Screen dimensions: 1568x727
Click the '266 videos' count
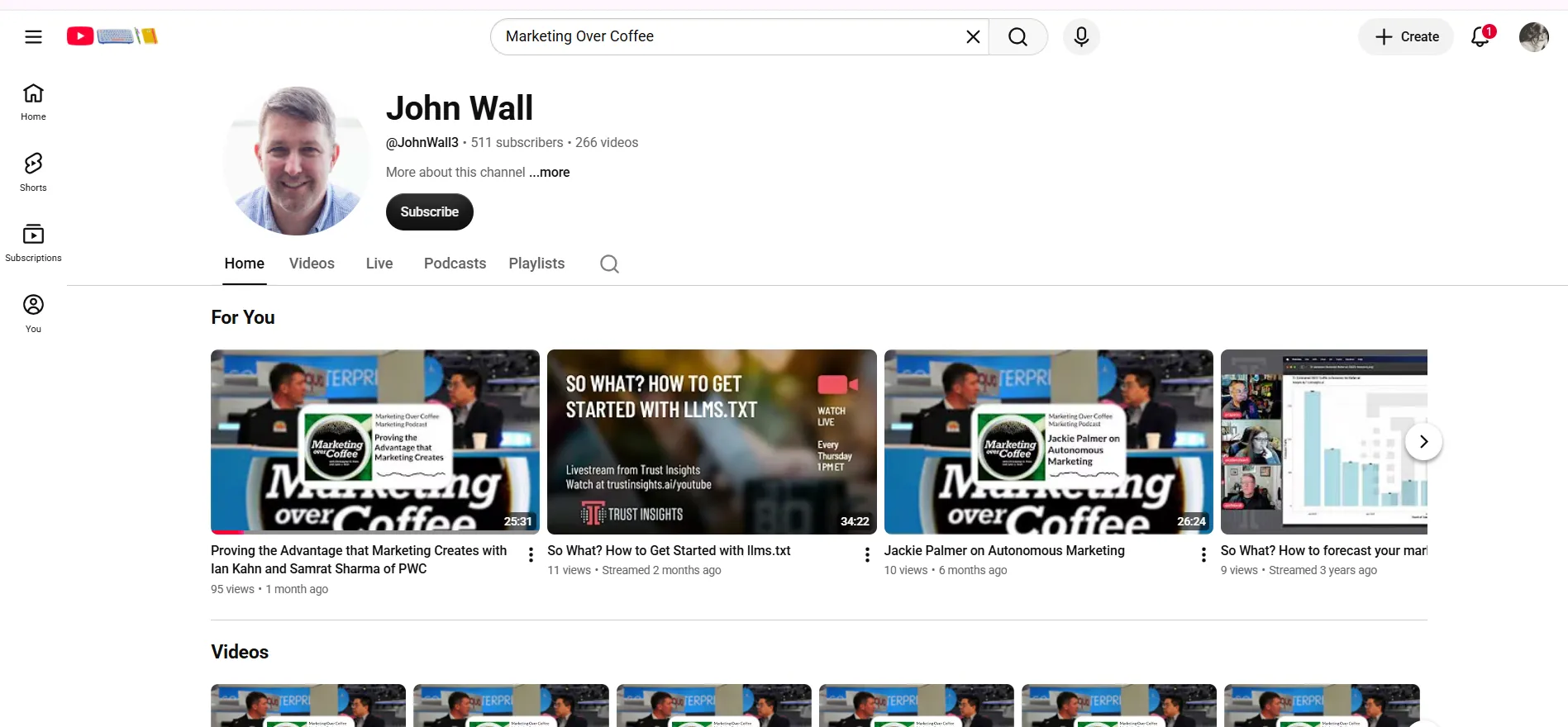point(607,142)
